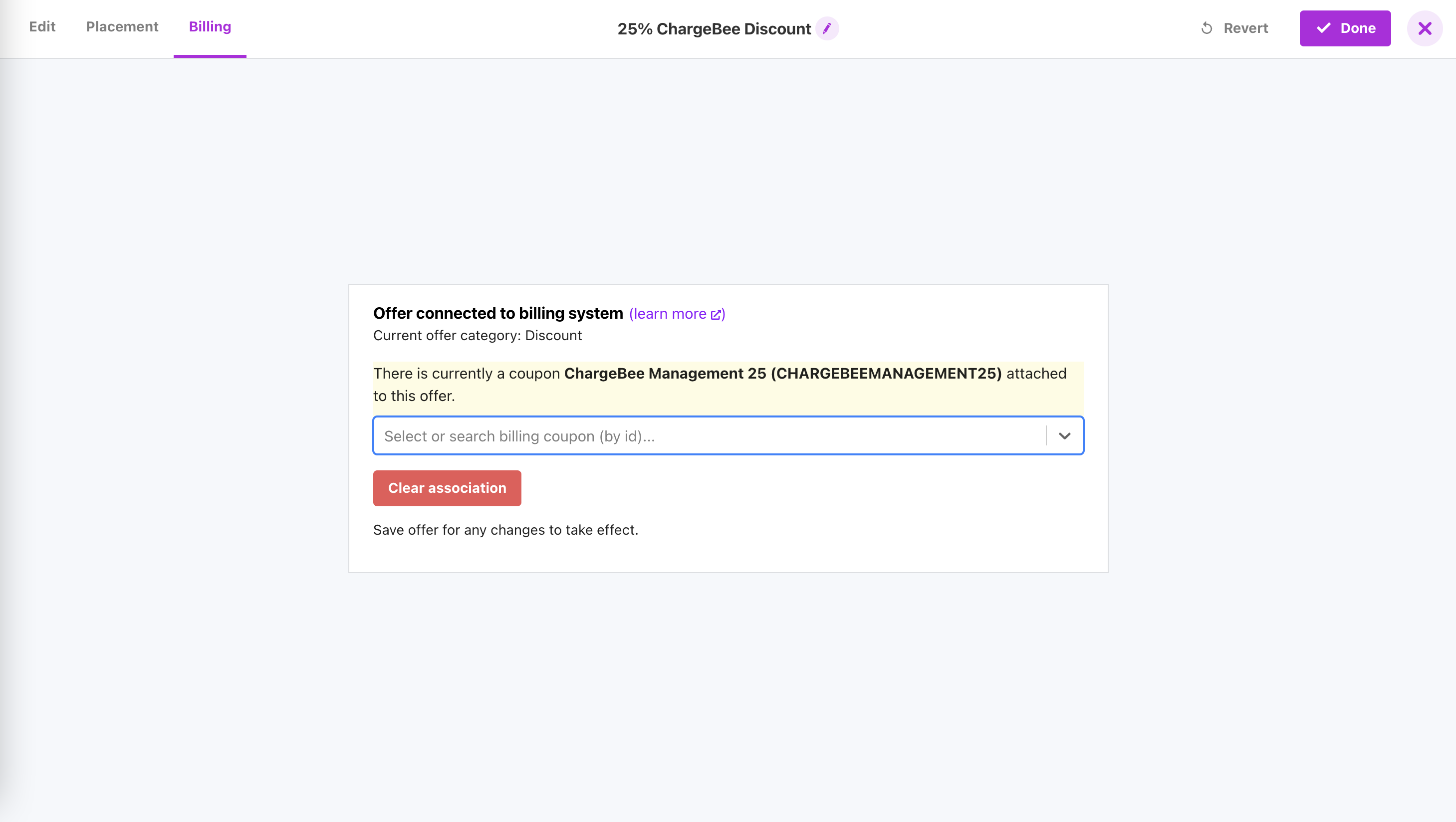
Task: Click the Done button label
Action: pos(1358,28)
